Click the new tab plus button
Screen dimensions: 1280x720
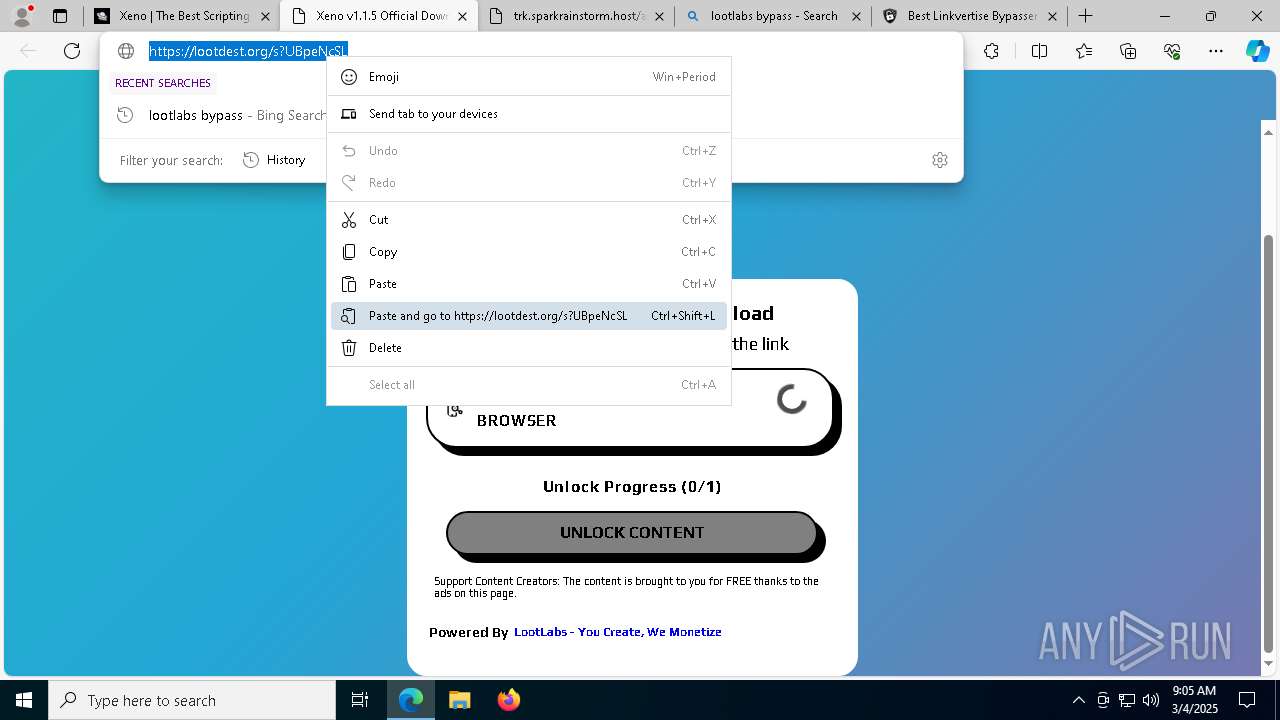pos(1086,16)
